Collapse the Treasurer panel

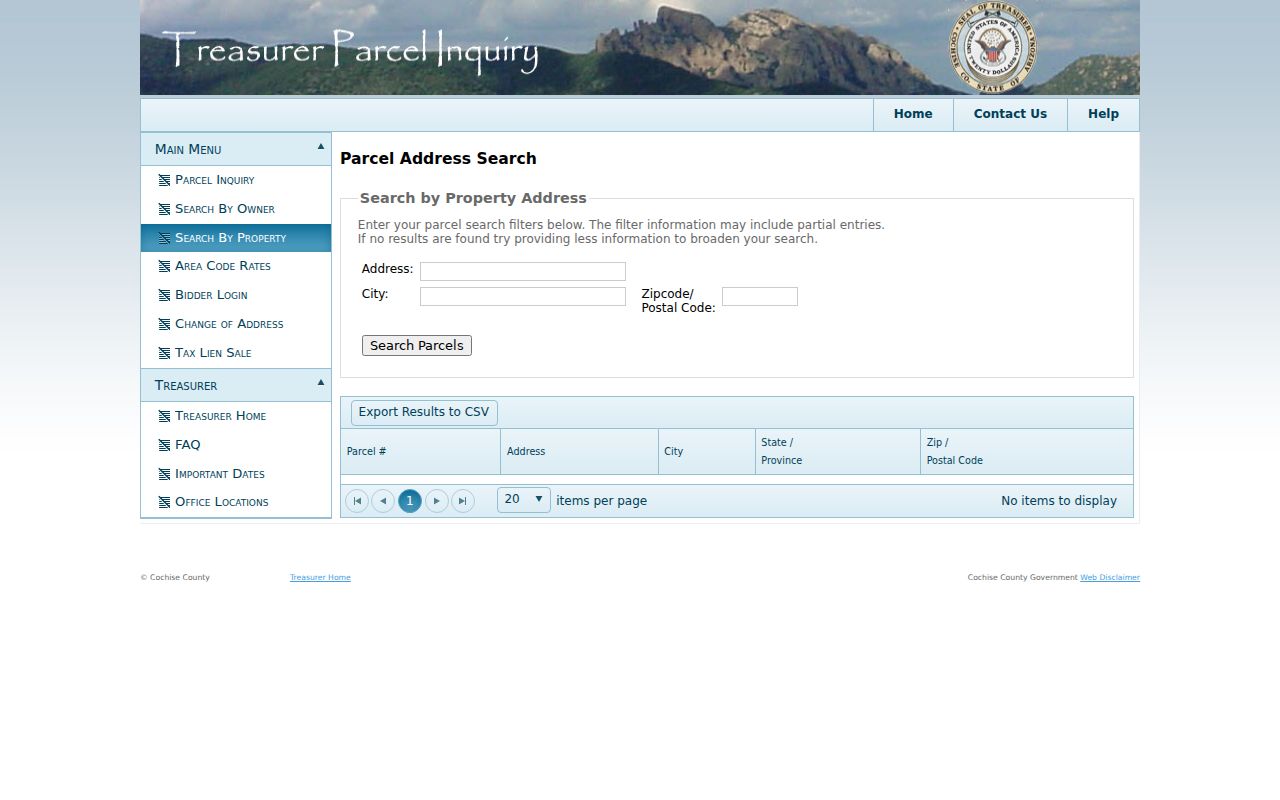point(321,383)
